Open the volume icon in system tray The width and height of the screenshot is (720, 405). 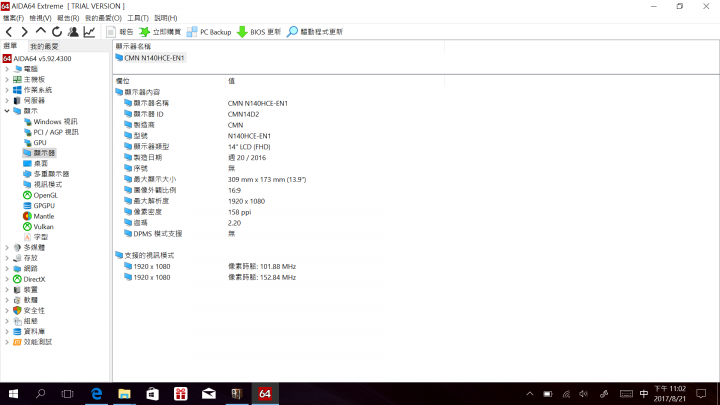tap(584, 394)
